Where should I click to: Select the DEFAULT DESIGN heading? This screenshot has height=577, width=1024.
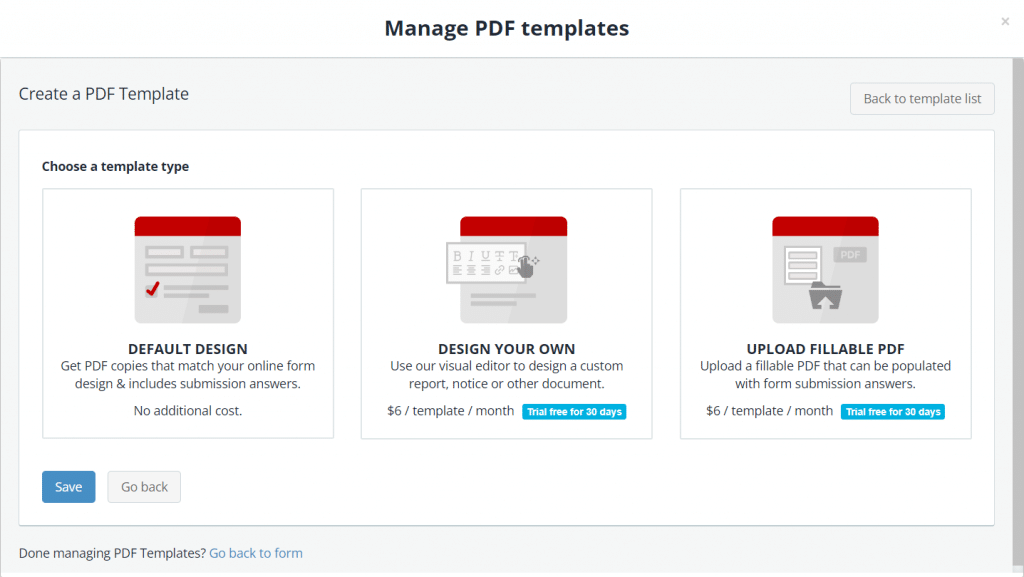(188, 349)
